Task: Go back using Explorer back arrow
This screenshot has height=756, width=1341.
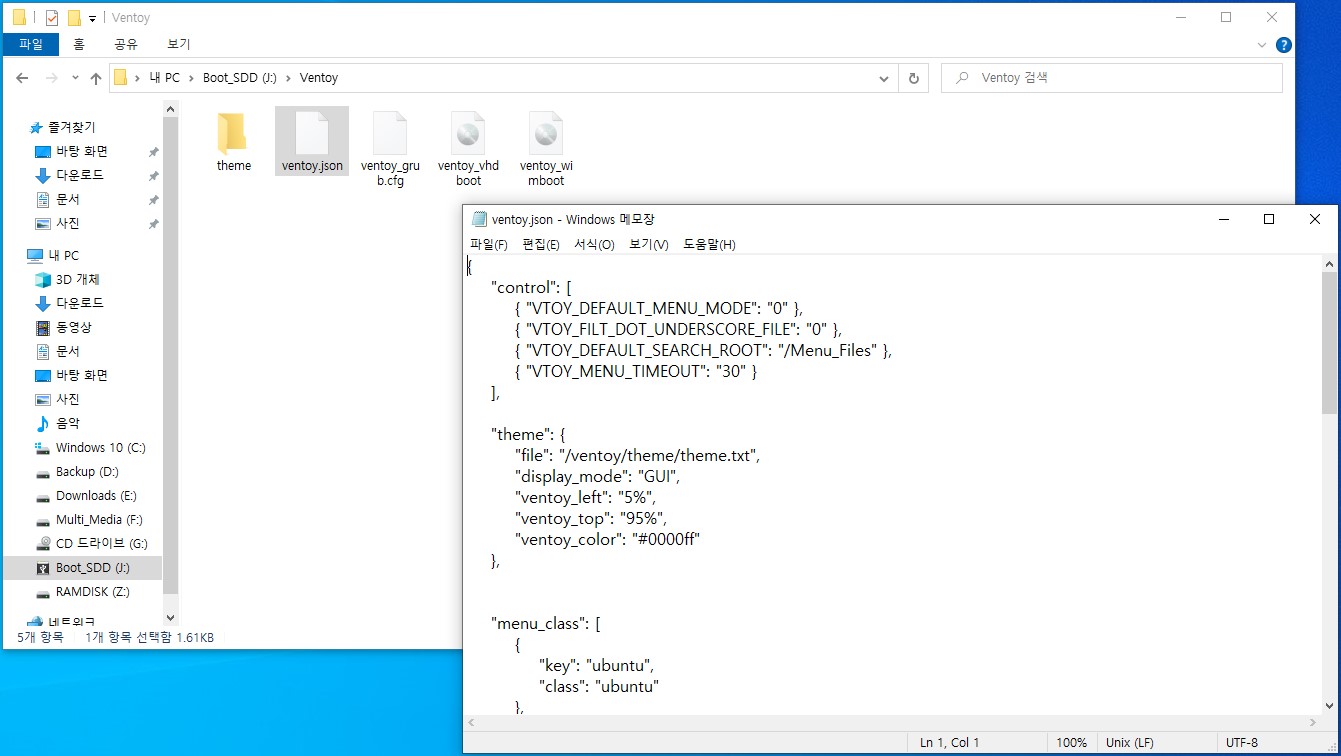Action: 22,78
